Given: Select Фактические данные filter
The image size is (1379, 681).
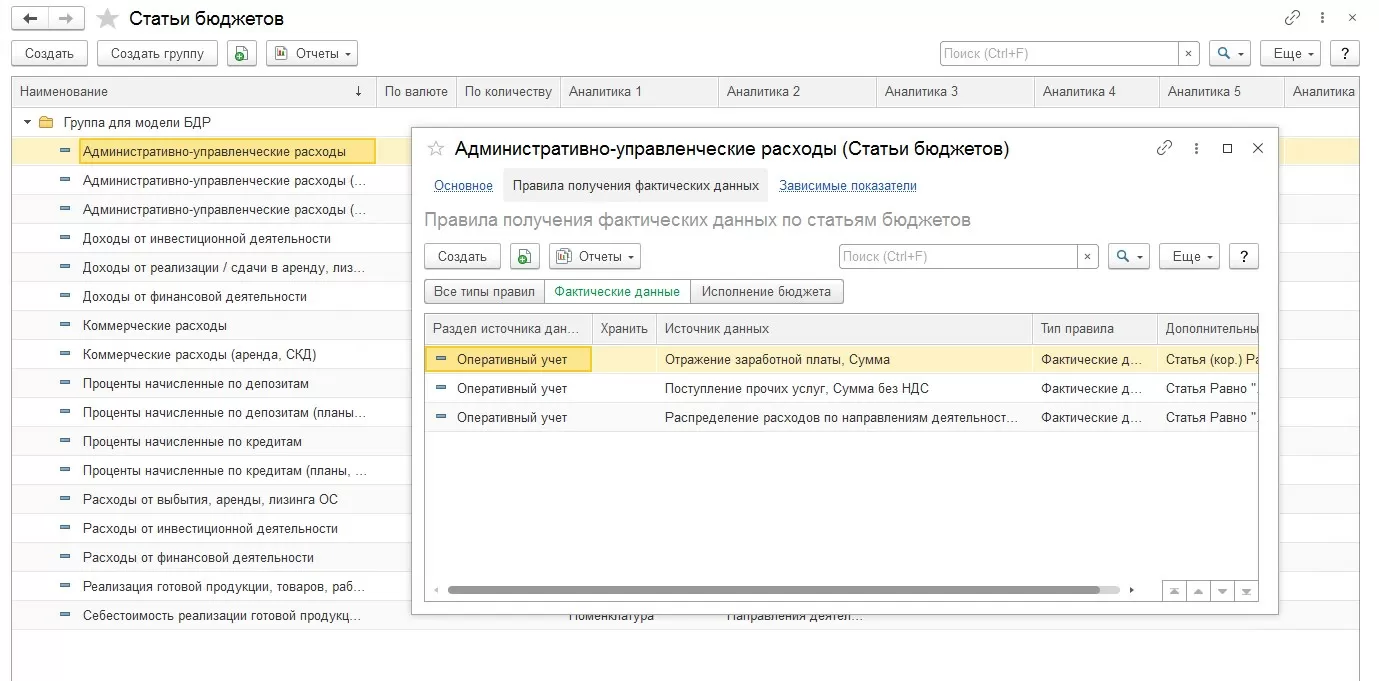Looking at the screenshot, I should 617,292.
